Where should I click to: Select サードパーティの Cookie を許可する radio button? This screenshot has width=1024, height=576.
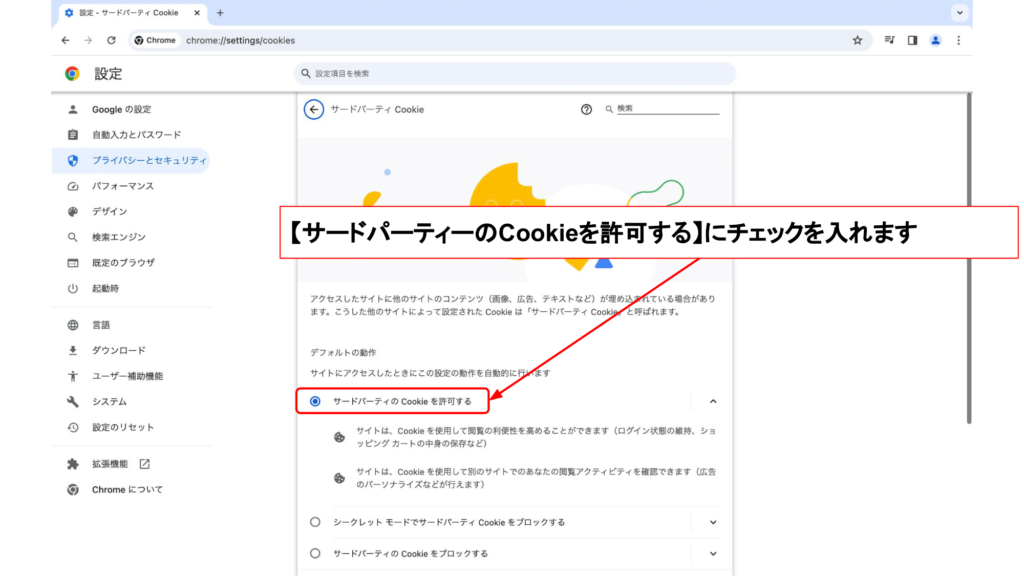(x=316, y=401)
